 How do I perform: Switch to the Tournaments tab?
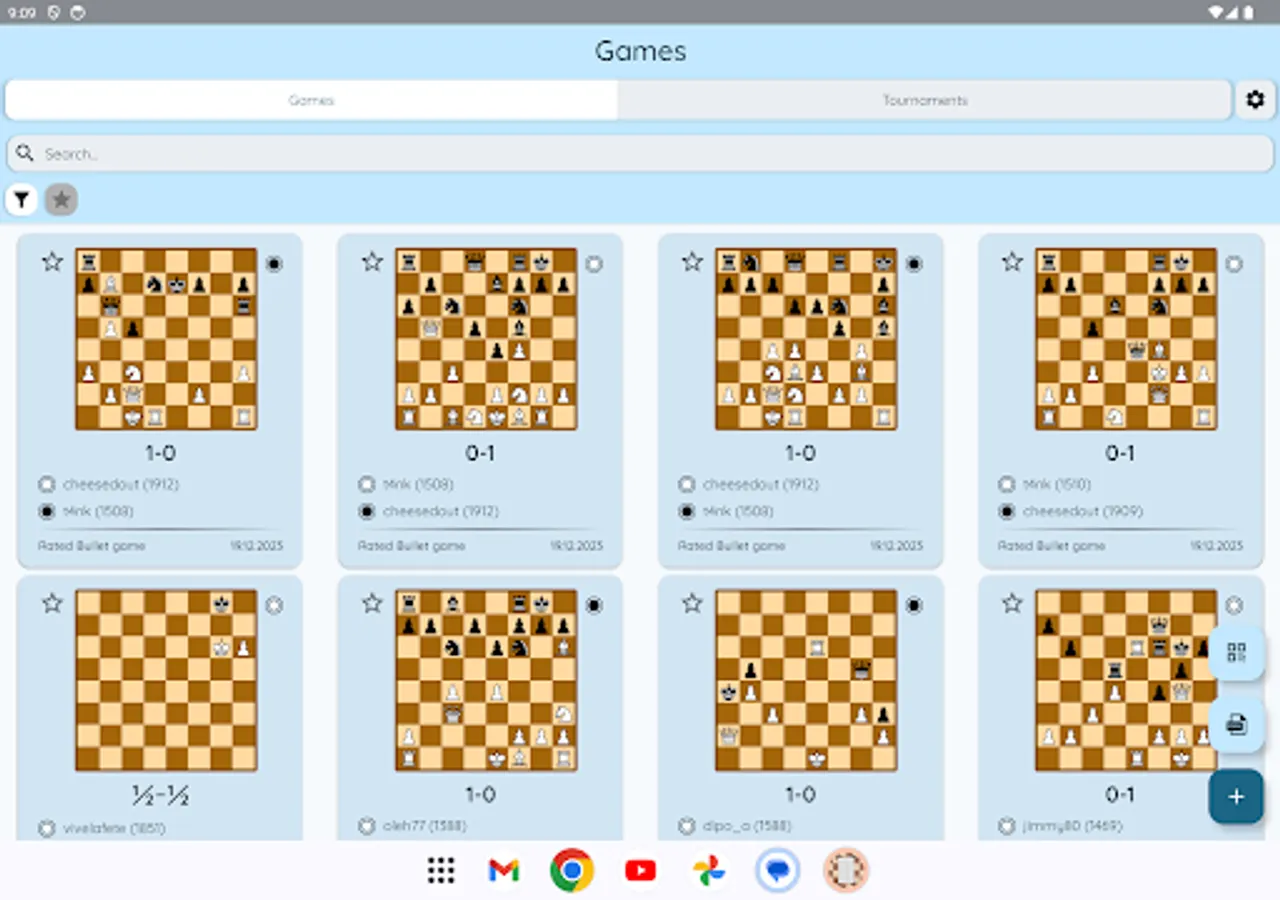(x=923, y=100)
